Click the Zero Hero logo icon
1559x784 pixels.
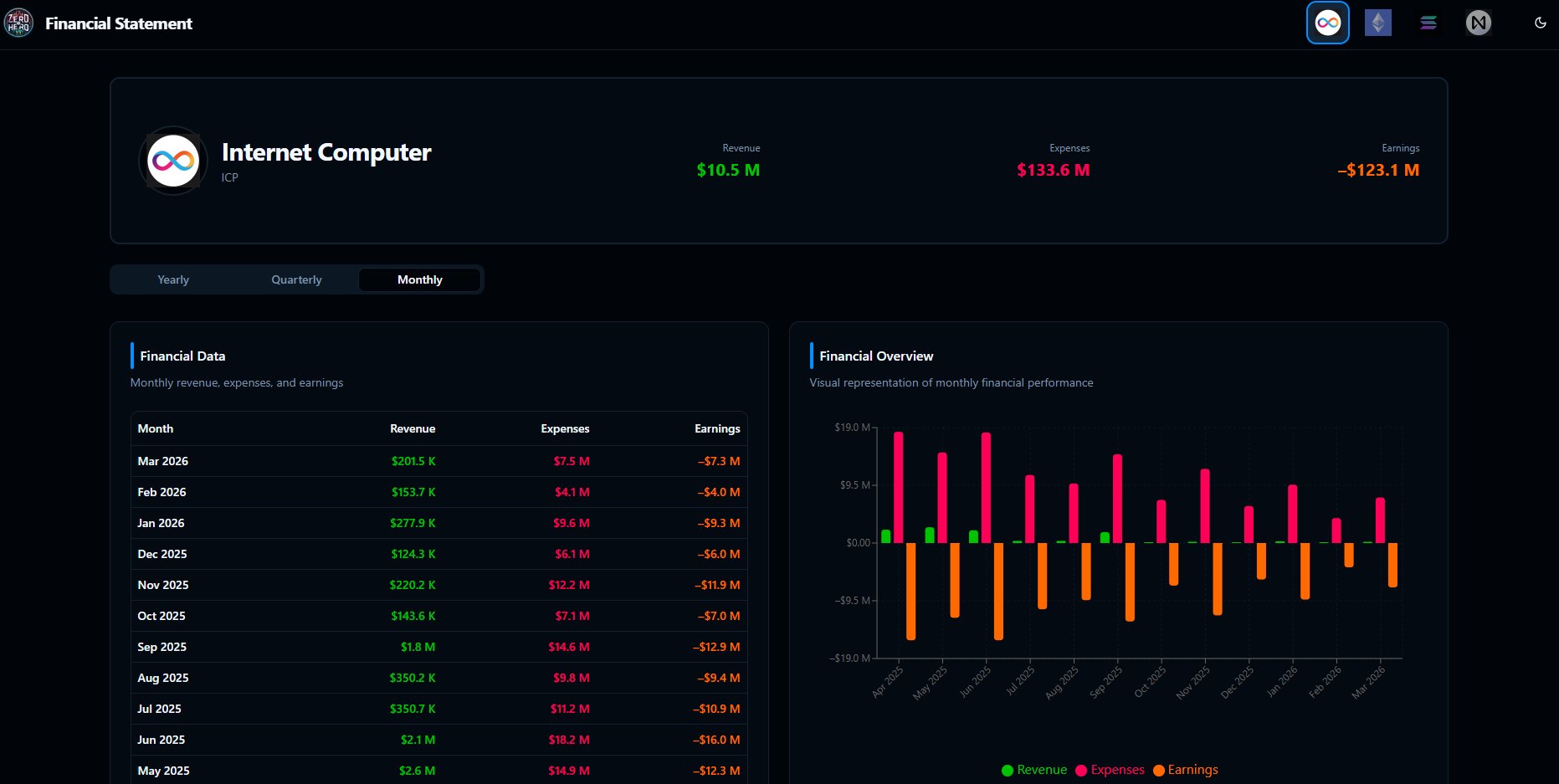tap(18, 23)
